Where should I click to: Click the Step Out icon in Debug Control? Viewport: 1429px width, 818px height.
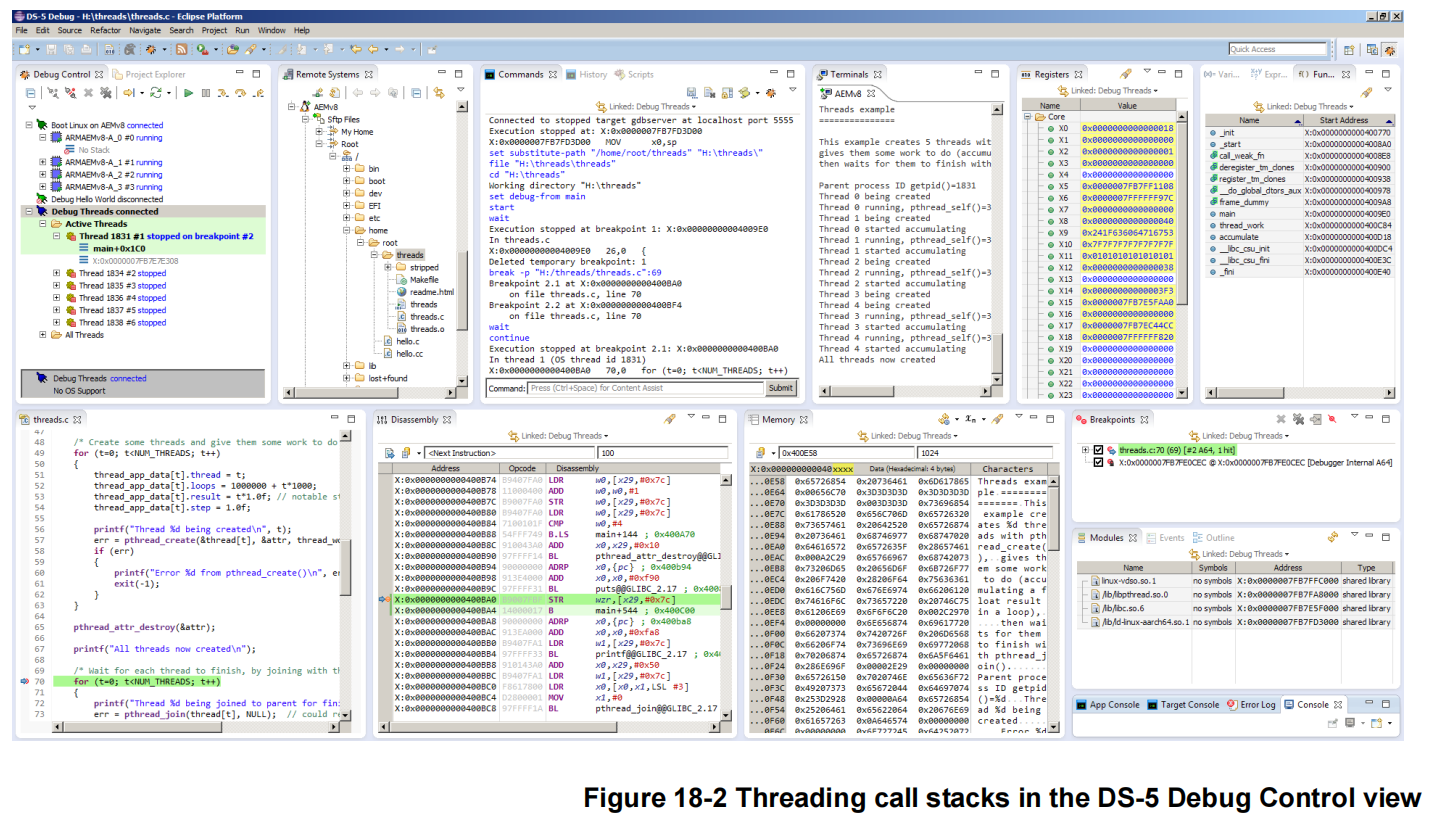point(257,93)
